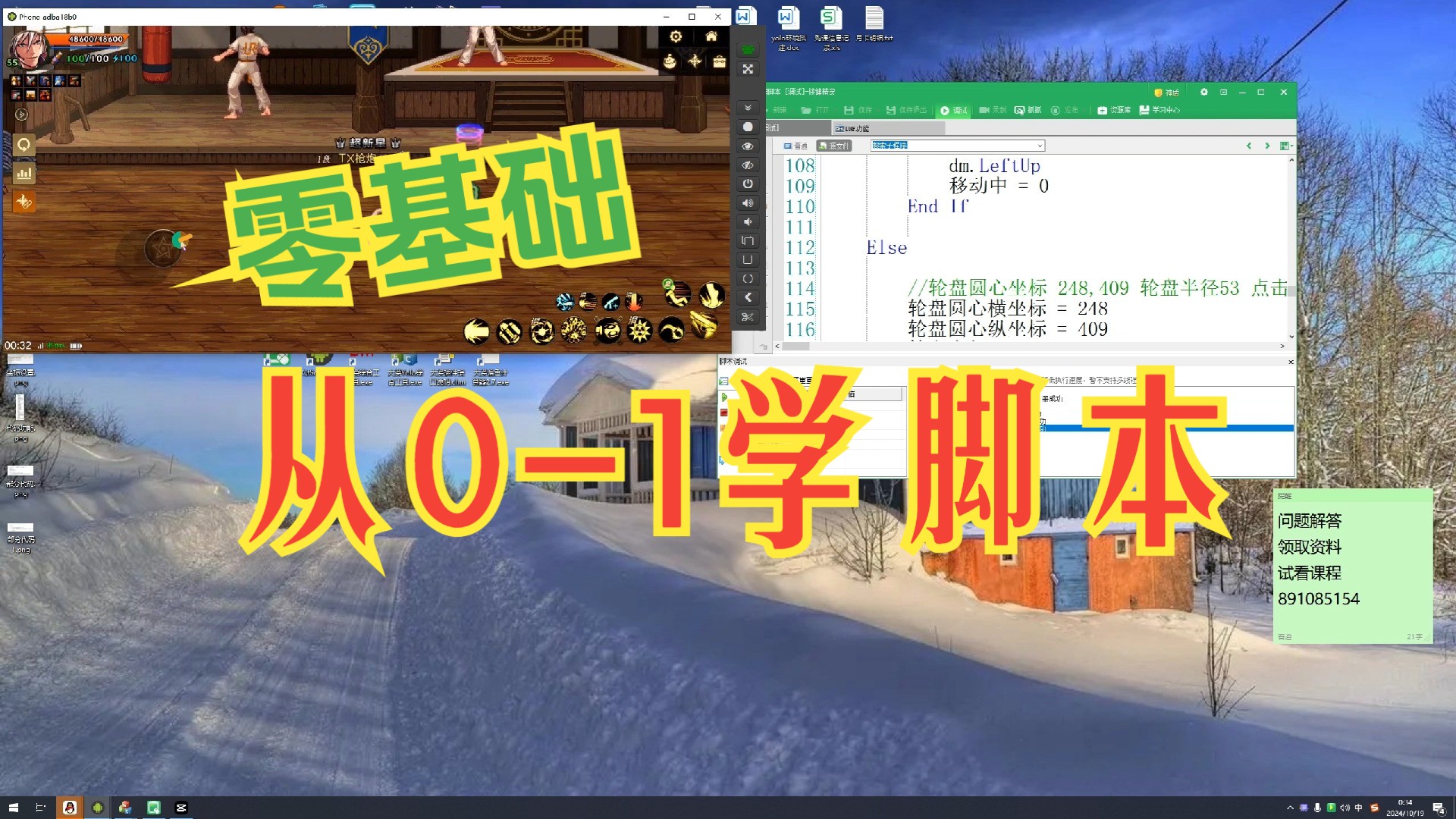The height and width of the screenshot is (819, 1456).
Task: Click the 891085154 text in sticky note
Action: point(1319,598)
